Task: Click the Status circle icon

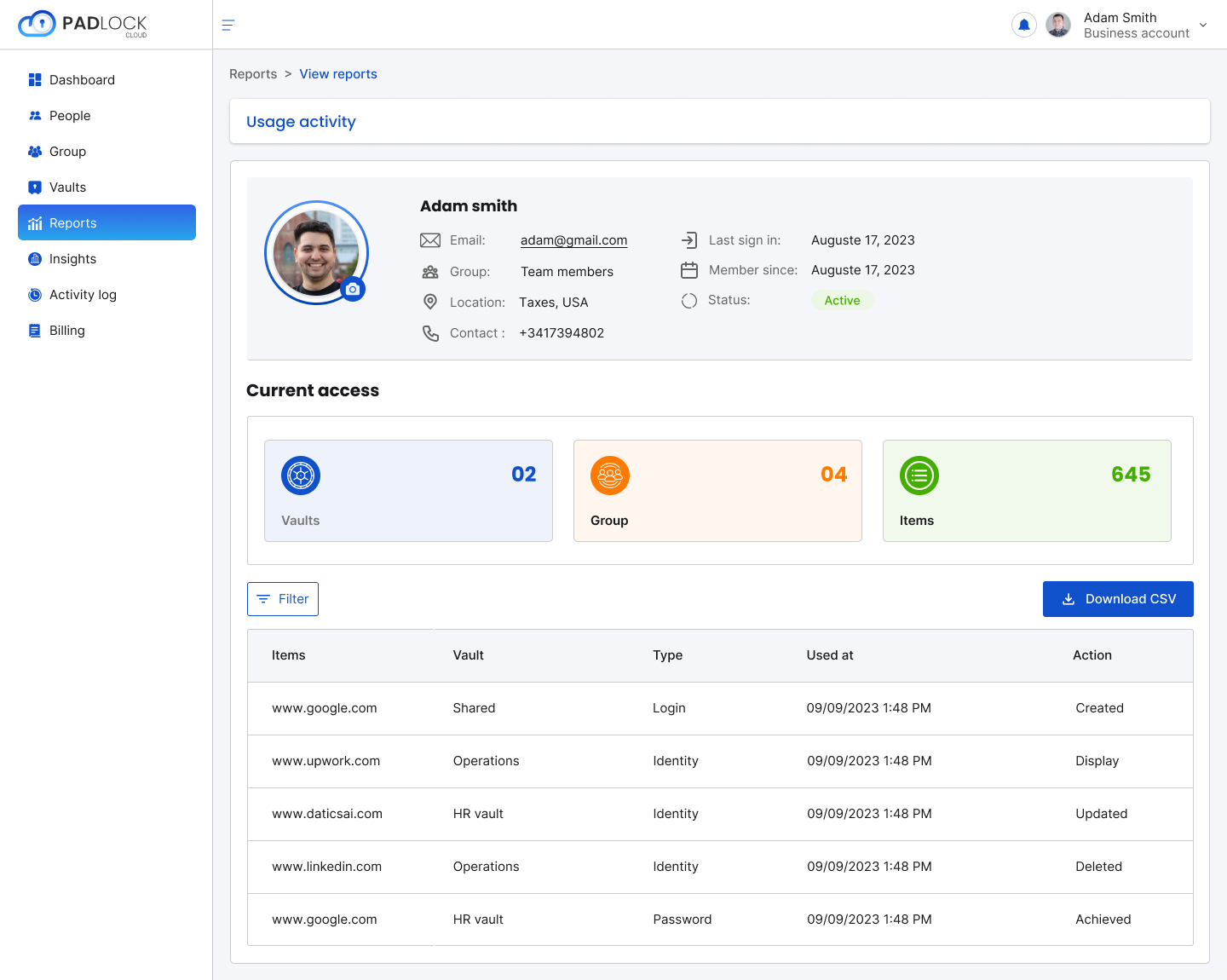Action: click(689, 301)
